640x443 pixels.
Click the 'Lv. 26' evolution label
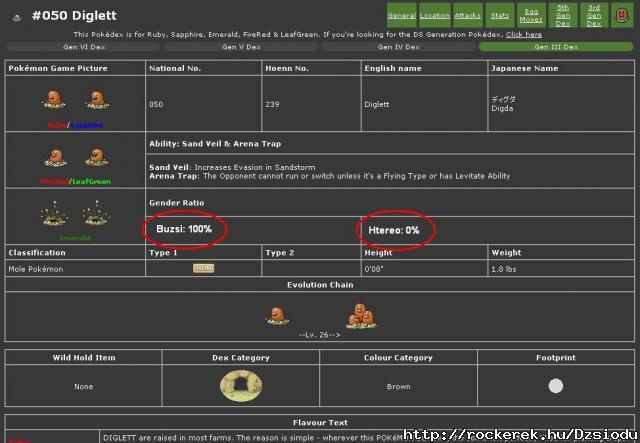point(320,335)
